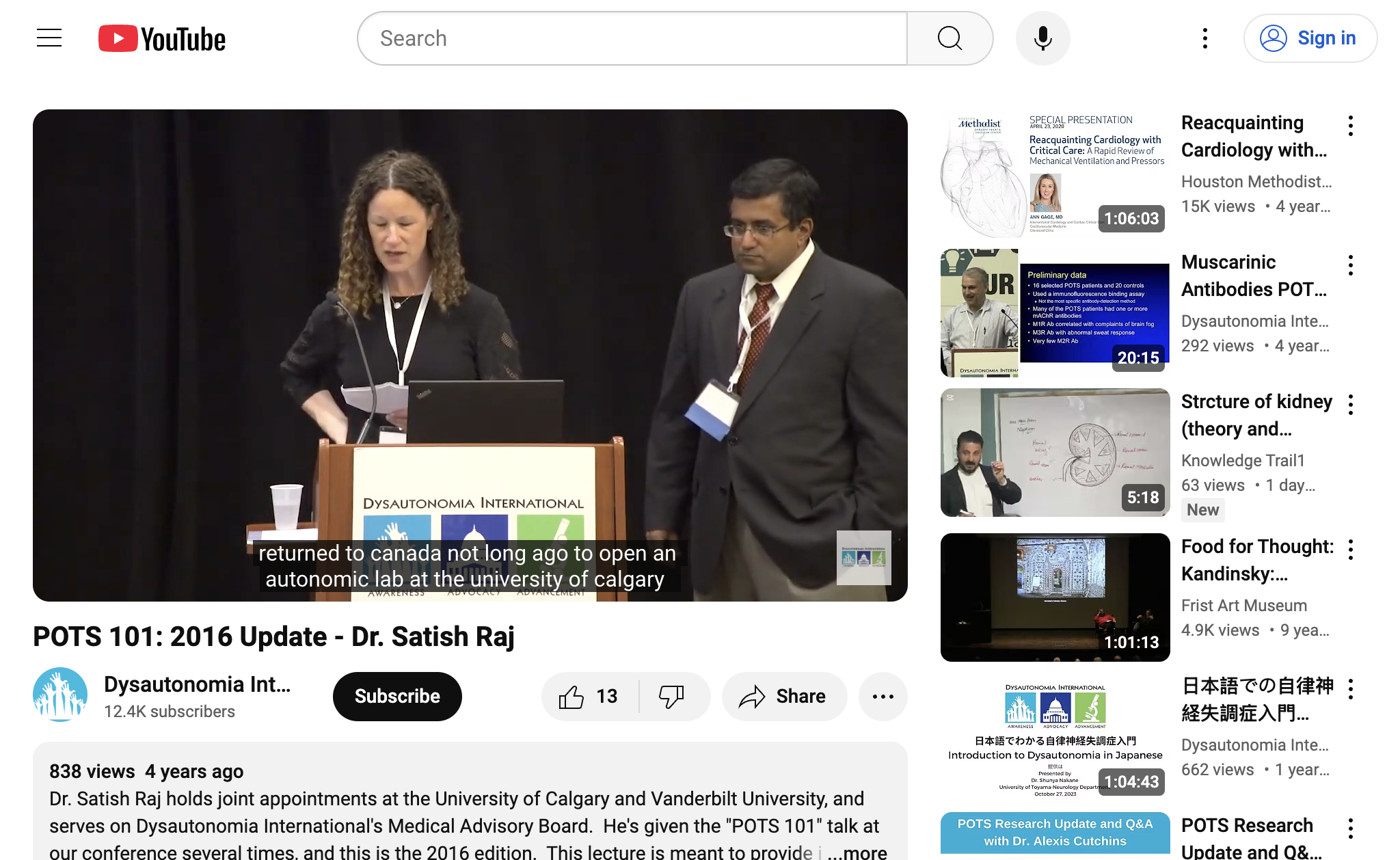Open the Reacquainting Cardiology with... title
Image resolution: width=1400 pixels, height=860 pixels.
coord(1254,136)
